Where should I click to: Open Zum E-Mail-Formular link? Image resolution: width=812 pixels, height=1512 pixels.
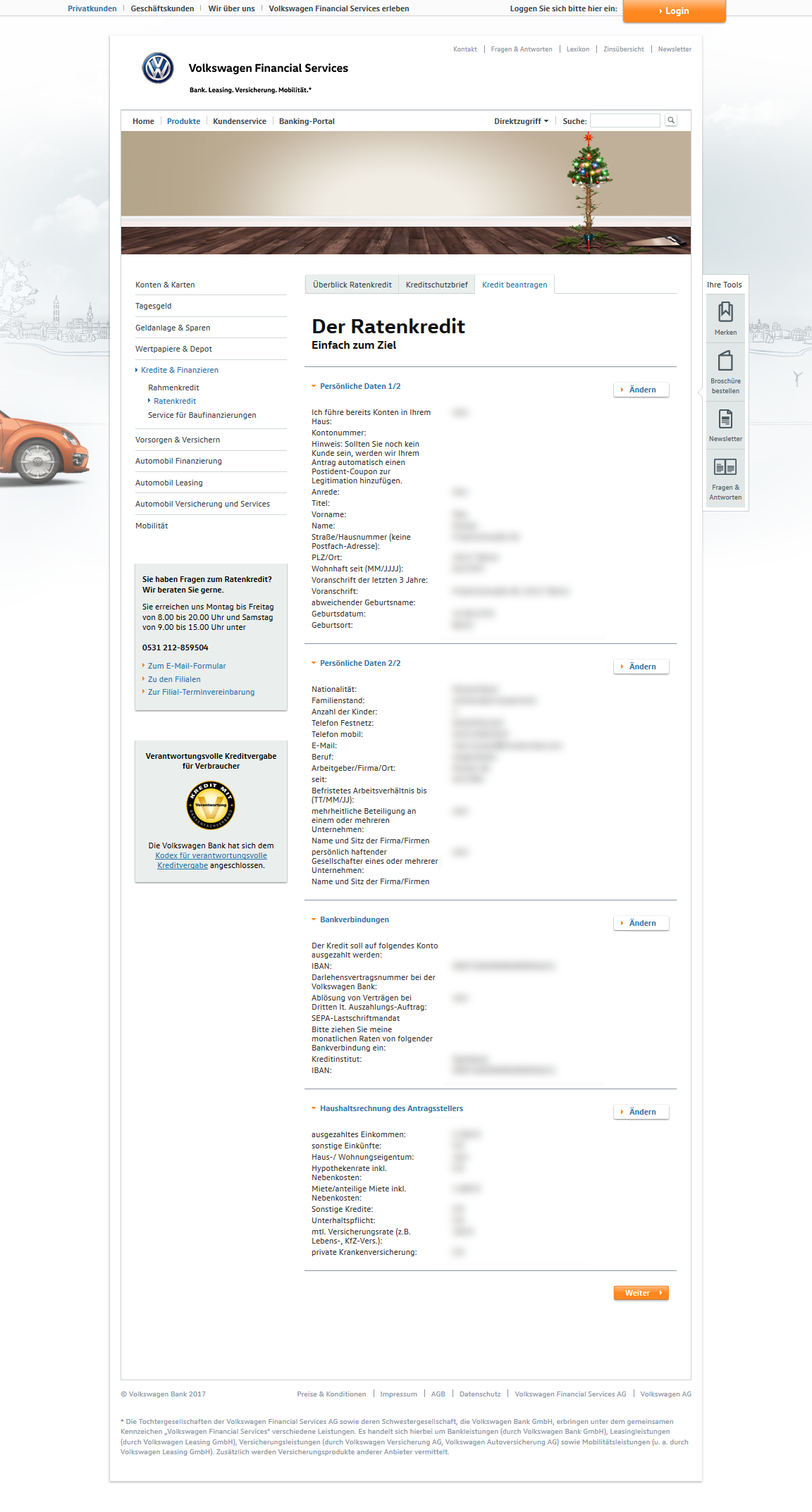187,666
